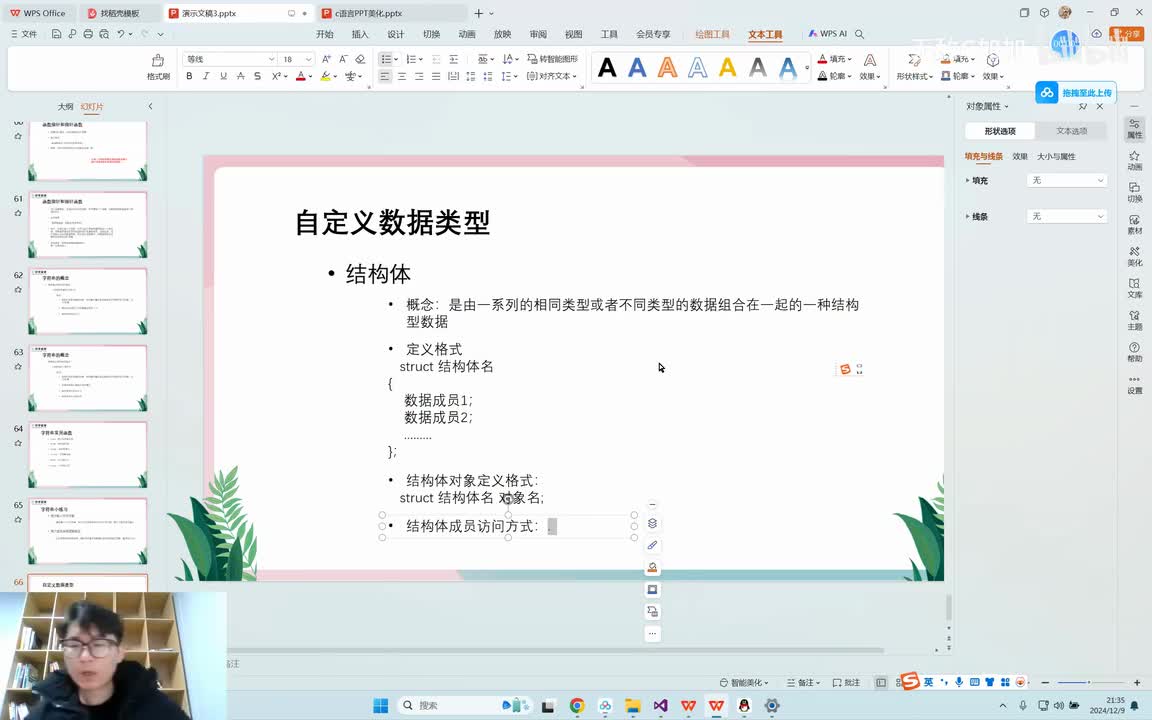Select gray gradient text style preset A
1152x720 pixels.
click(x=757, y=68)
